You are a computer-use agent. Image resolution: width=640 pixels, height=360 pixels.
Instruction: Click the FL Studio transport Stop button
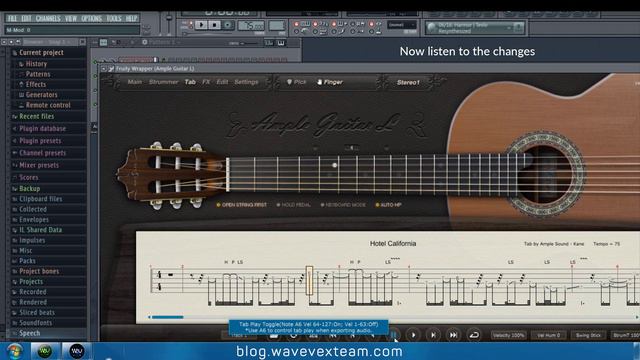214,25
